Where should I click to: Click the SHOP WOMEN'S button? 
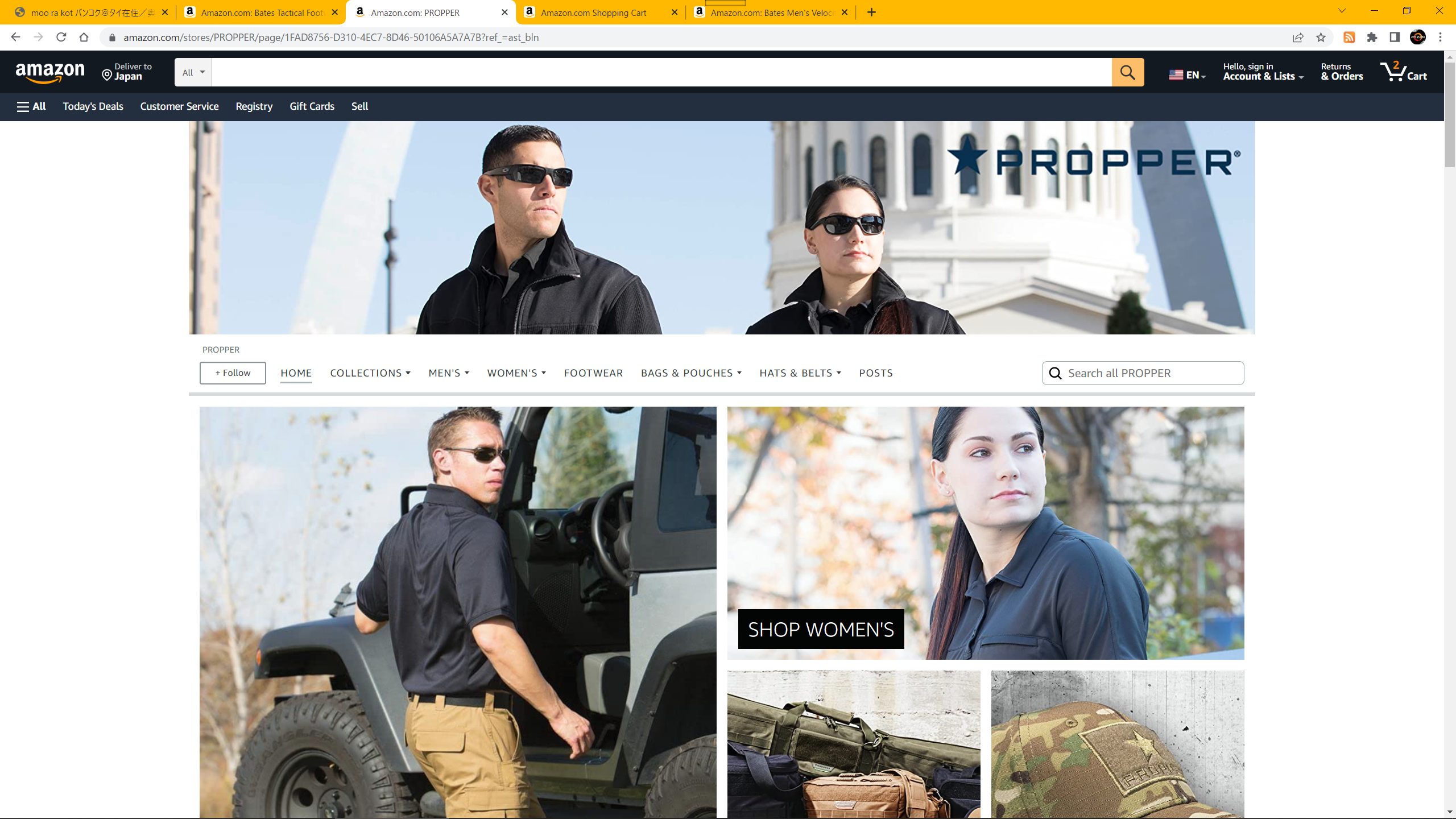[x=821, y=629]
